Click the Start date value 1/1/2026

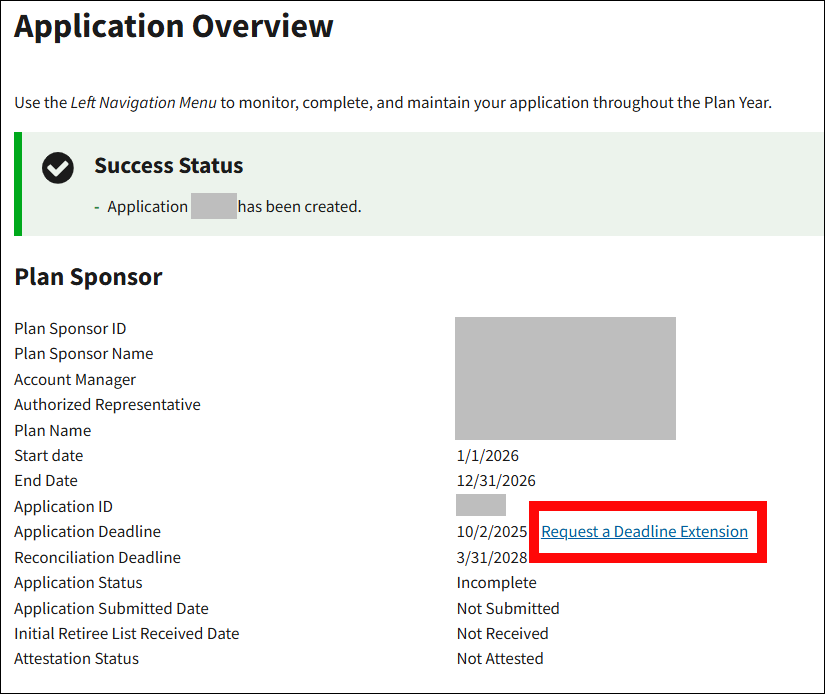[488, 456]
